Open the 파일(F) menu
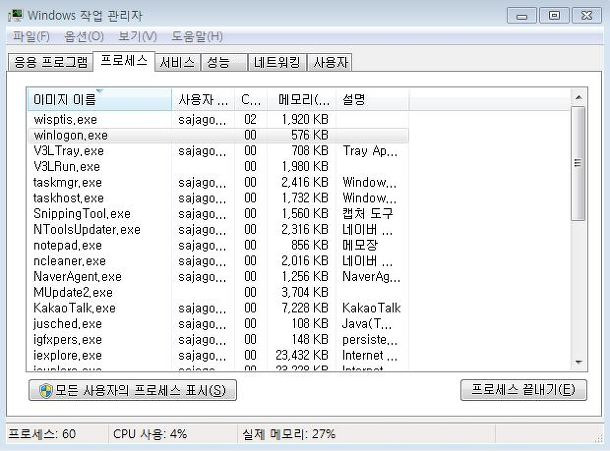Image resolution: width=610 pixels, height=451 pixels. coord(31,37)
